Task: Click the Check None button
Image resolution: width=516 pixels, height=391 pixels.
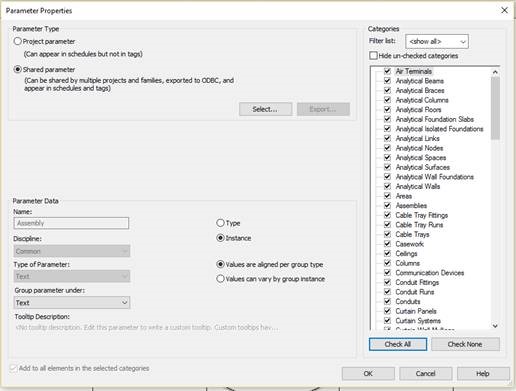Action: click(x=465, y=344)
